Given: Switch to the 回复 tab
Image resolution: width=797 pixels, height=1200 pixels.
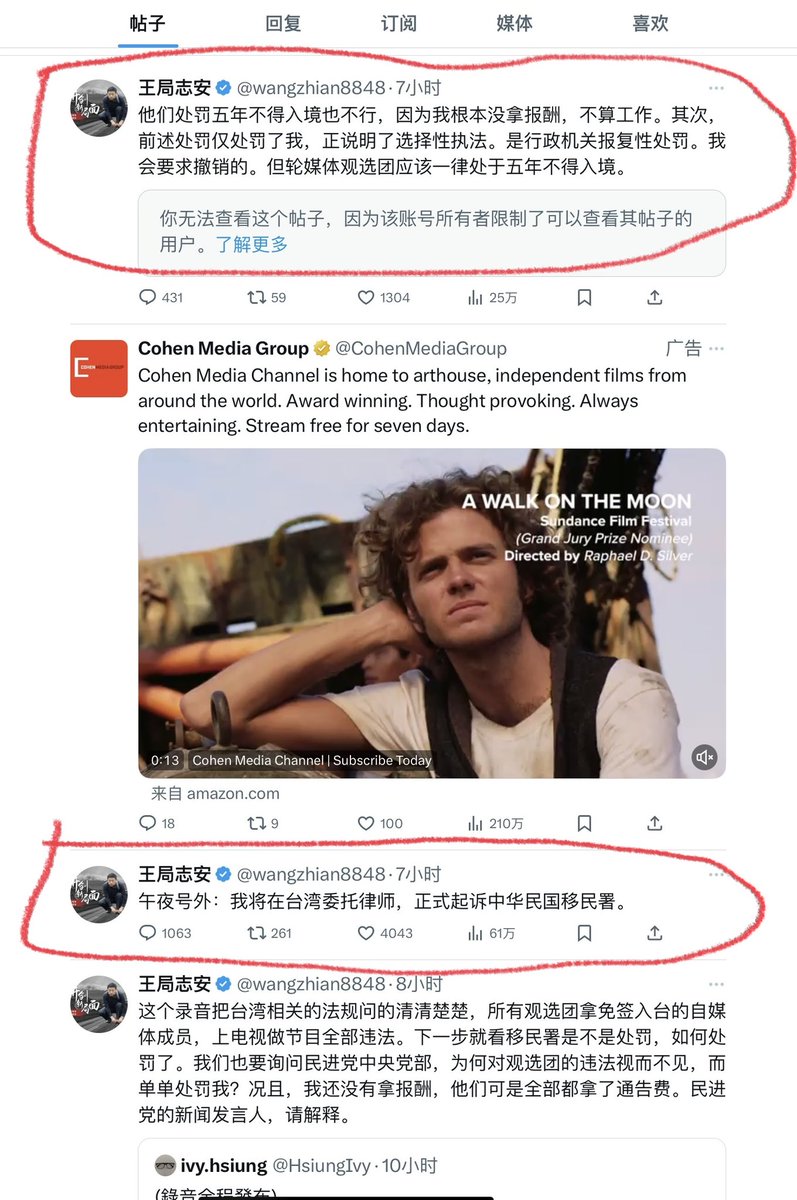Looking at the screenshot, I should 283,23.
